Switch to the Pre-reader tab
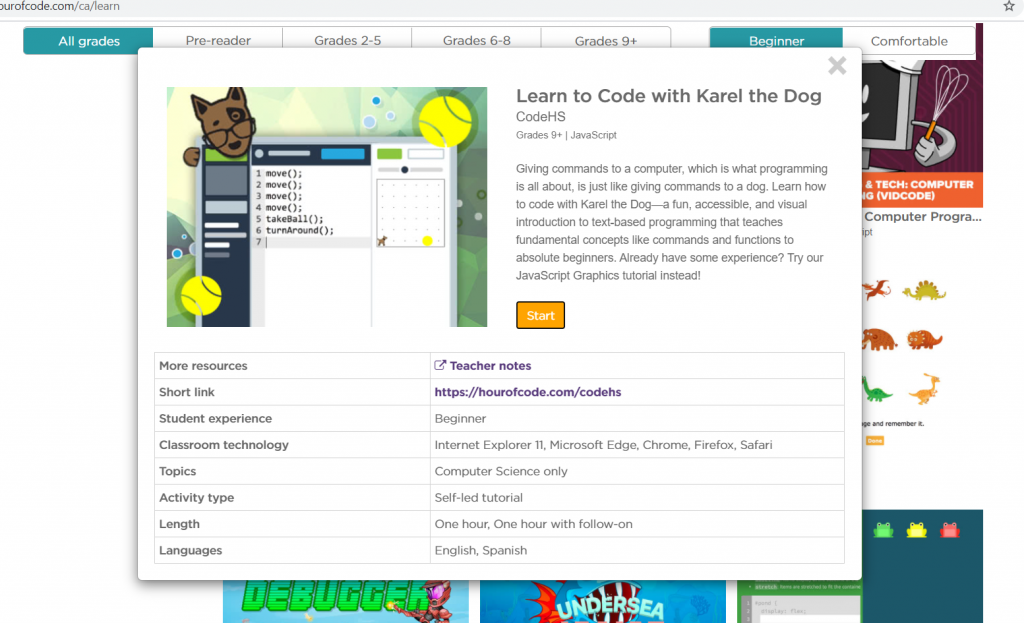The width and height of the screenshot is (1024, 623). point(218,40)
